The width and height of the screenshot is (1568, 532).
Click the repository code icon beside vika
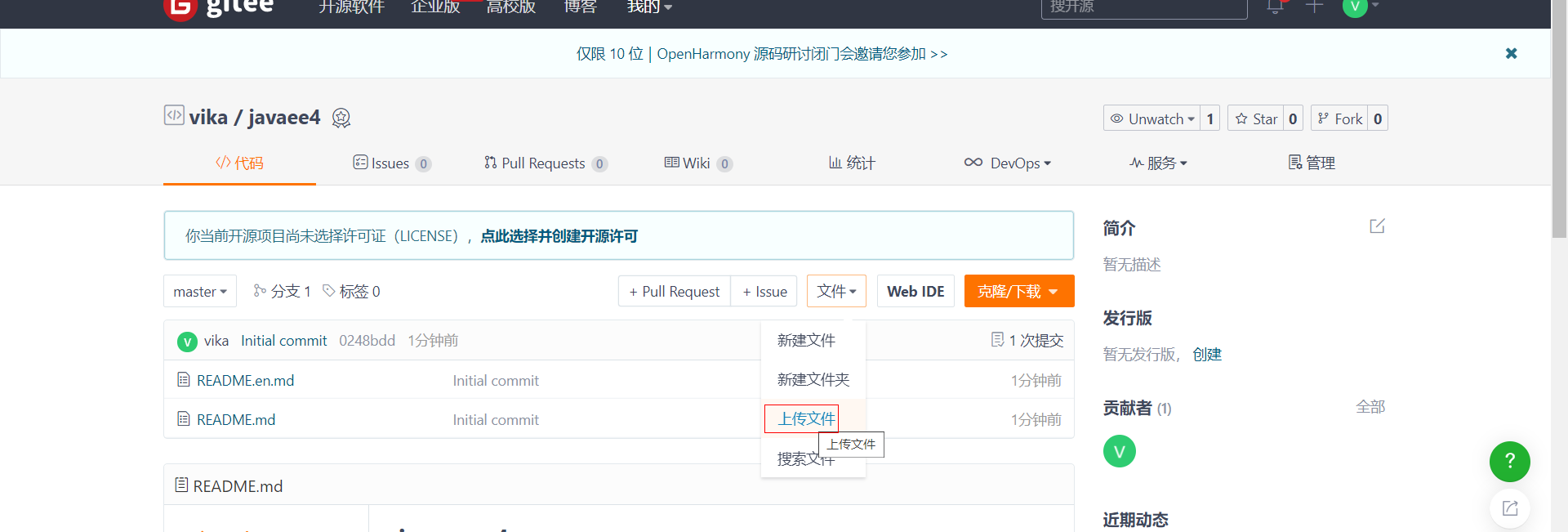pyautogui.click(x=174, y=115)
